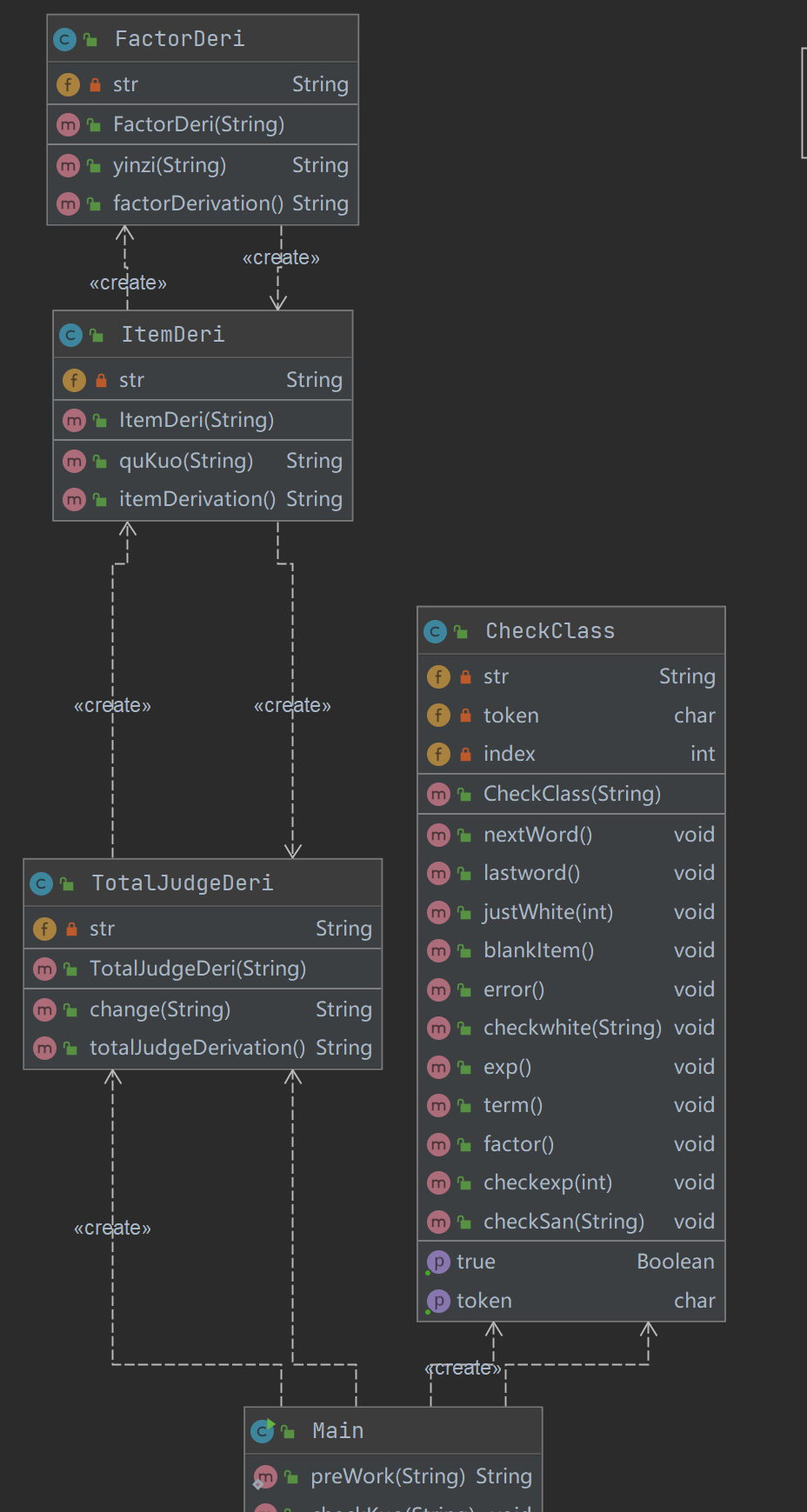Click the justWhite(int) method entry
This screenshot has height=1512, width=807.
tap(548, 912)
